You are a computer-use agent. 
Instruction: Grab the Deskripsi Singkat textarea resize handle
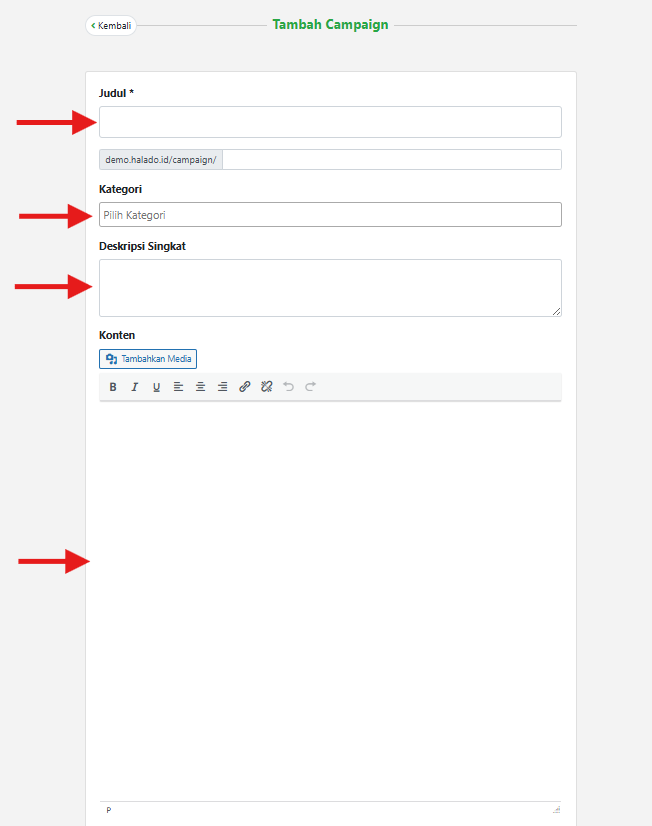556,312
